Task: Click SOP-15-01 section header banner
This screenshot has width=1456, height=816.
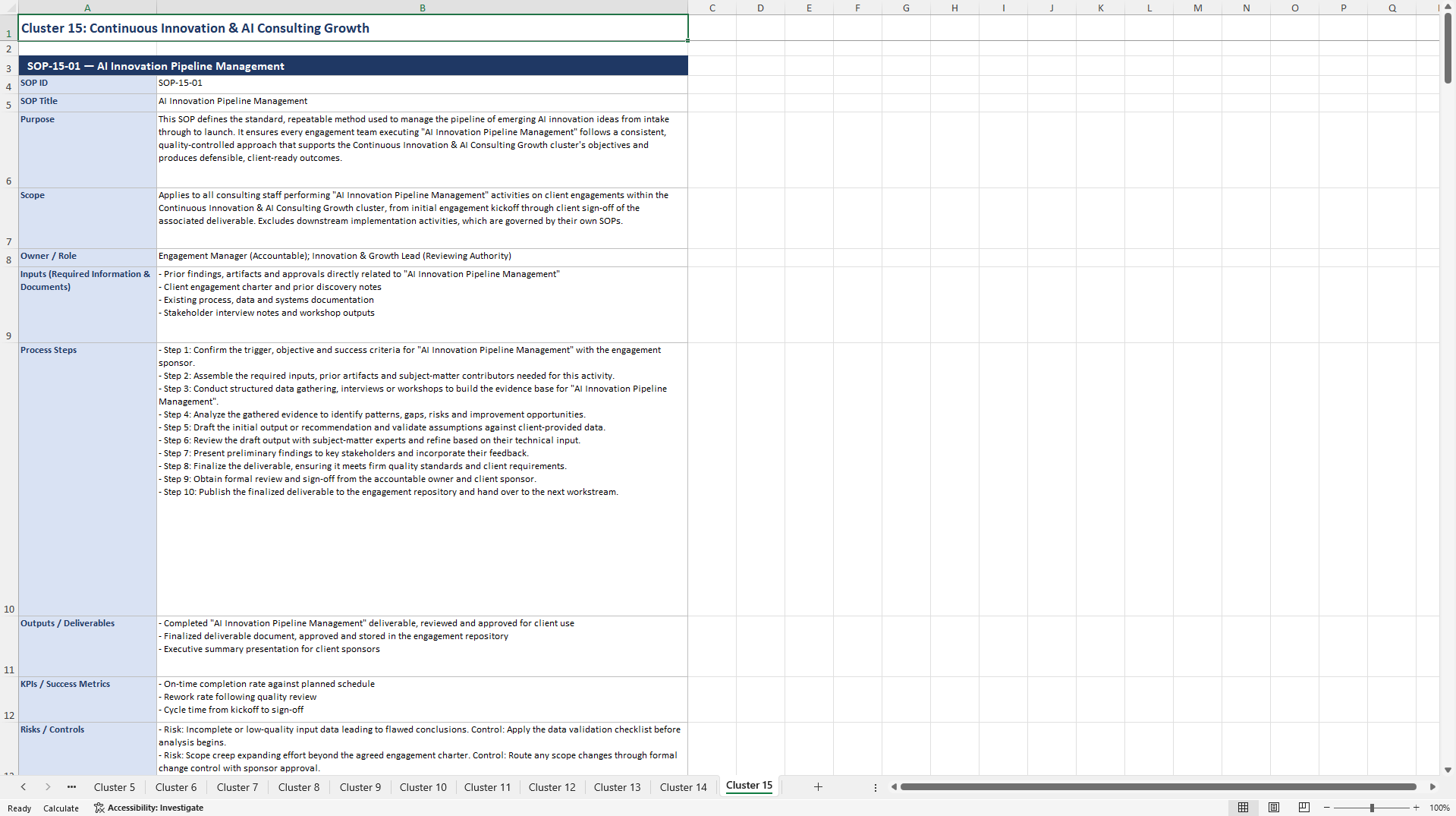Action: [353, 66]
